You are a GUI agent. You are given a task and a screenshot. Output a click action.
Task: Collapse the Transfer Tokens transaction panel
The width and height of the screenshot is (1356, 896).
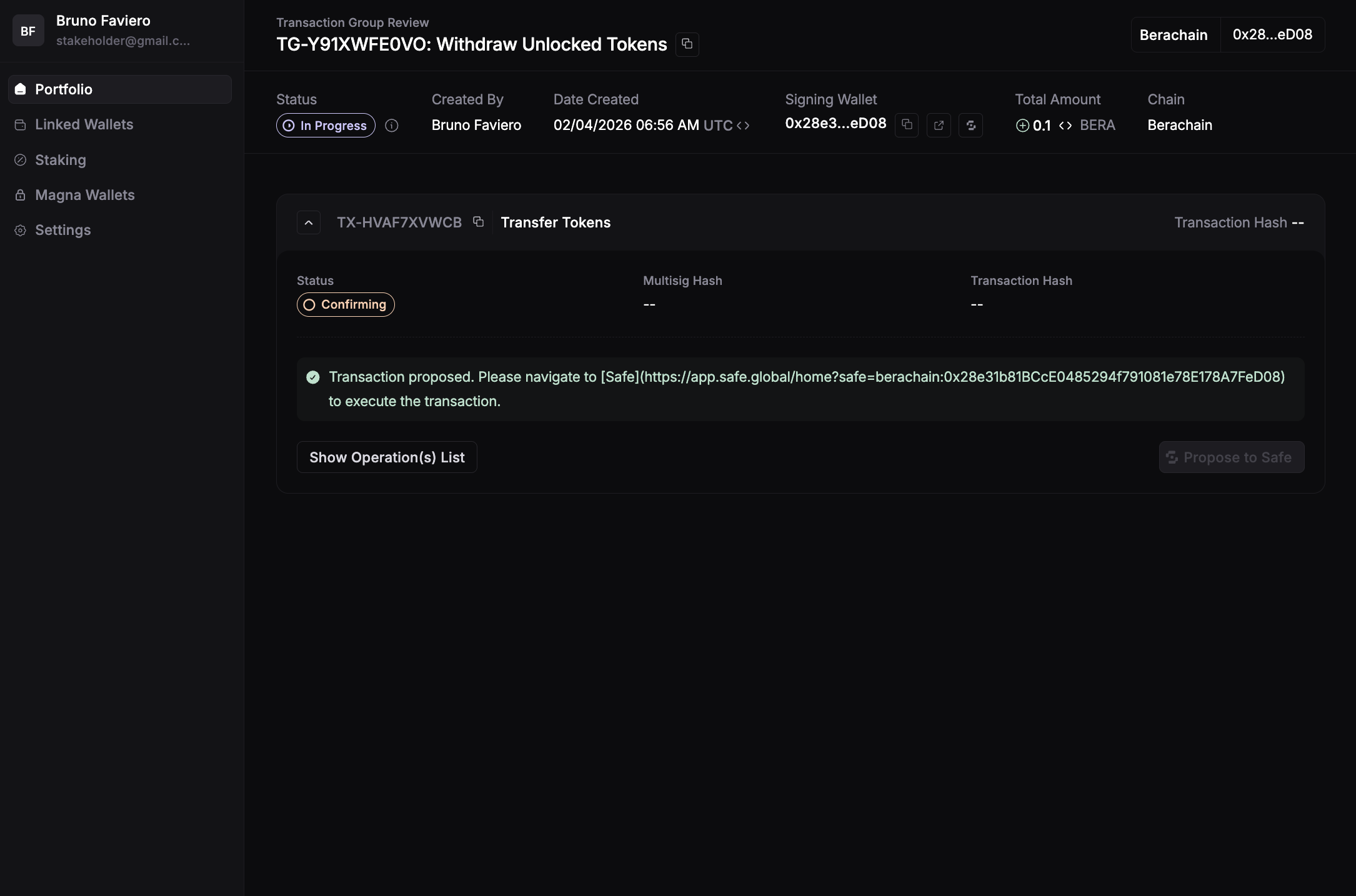click(x=309, y=222)
